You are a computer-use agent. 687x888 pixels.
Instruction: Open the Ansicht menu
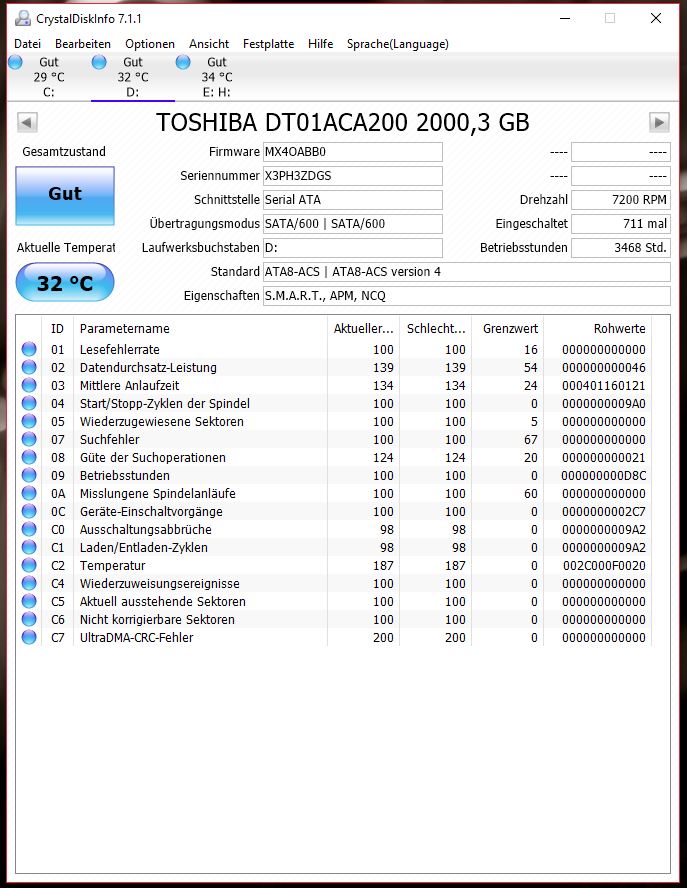click(209, 44)
